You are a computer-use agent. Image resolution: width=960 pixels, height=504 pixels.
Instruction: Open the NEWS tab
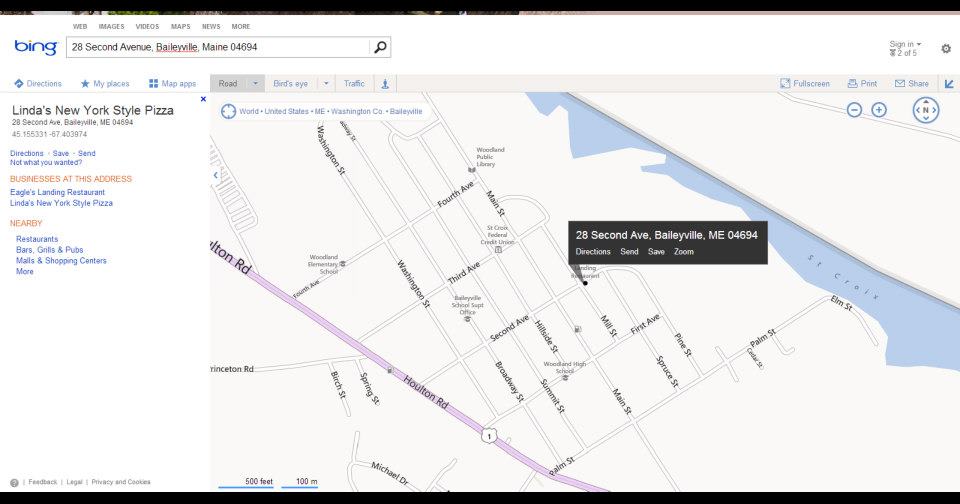(211, 26)
